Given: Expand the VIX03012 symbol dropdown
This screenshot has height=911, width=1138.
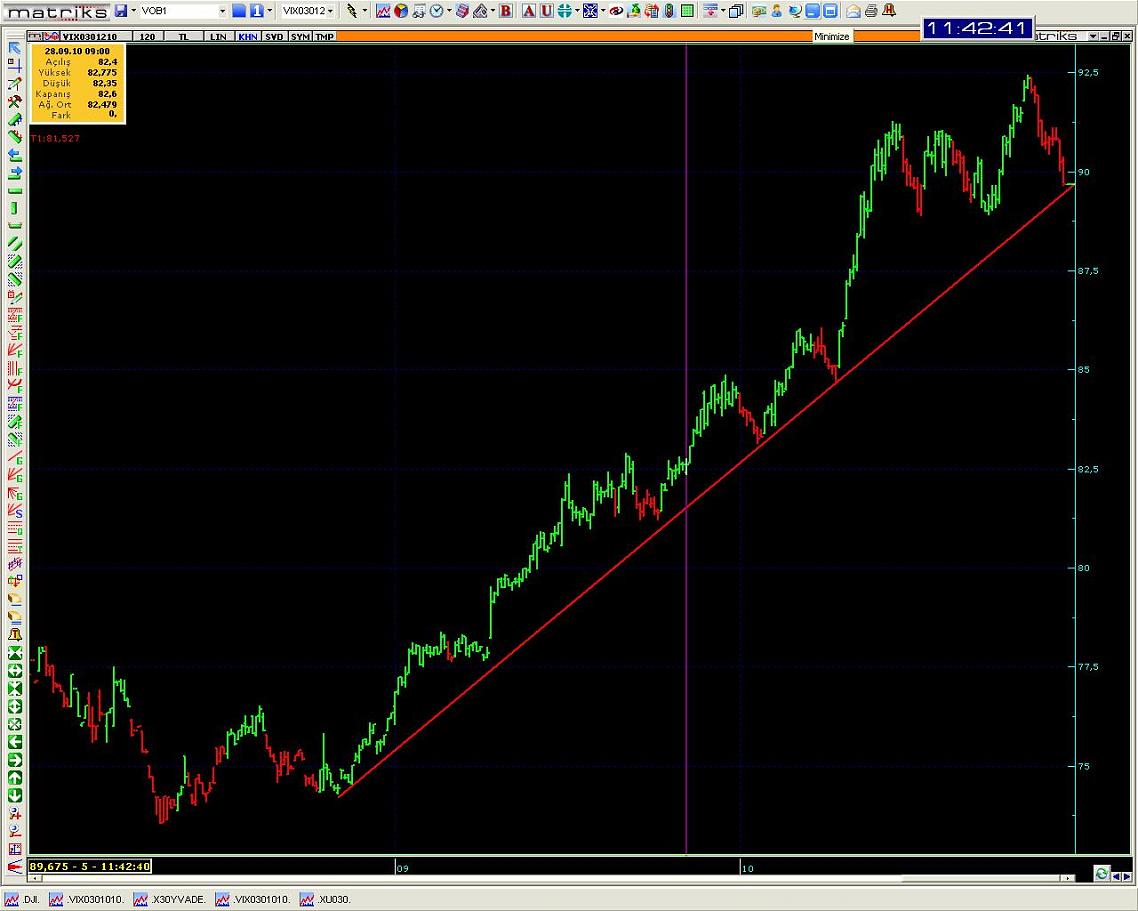Looking at the screenshot, I should [x=330, y=11].
